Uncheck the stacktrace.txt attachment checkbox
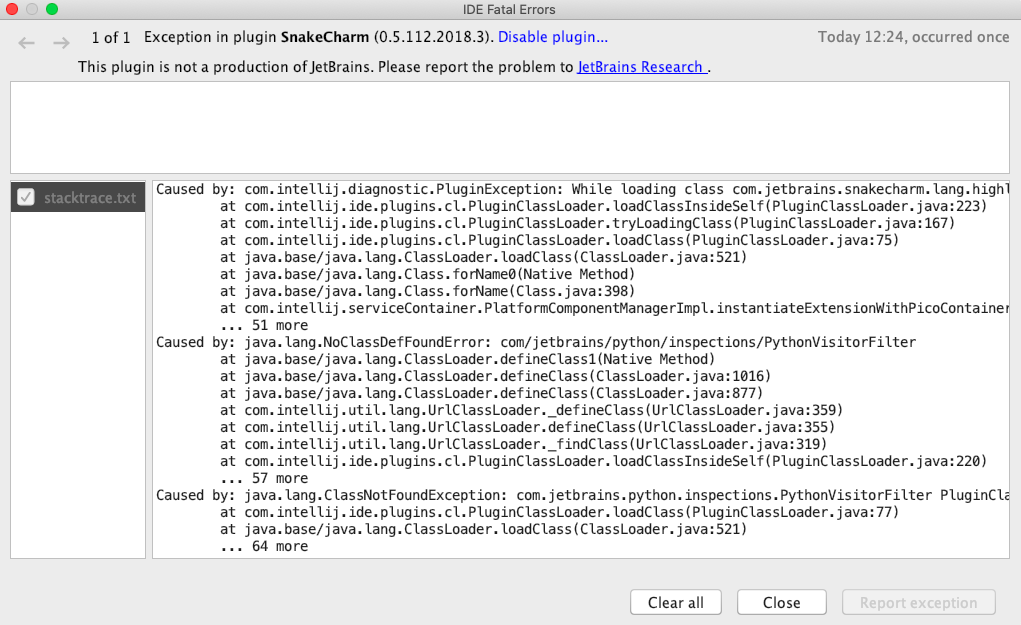This screenshot has height=625, width=1021. 27,196
